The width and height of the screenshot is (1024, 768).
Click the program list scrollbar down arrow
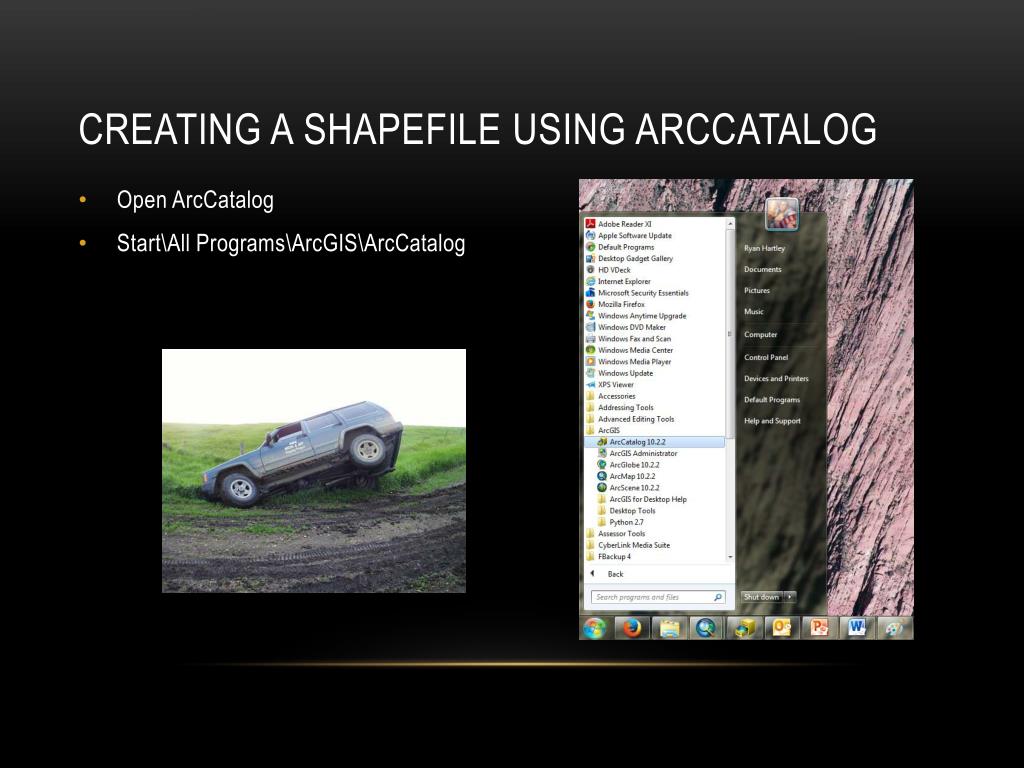tap(730, 557)
